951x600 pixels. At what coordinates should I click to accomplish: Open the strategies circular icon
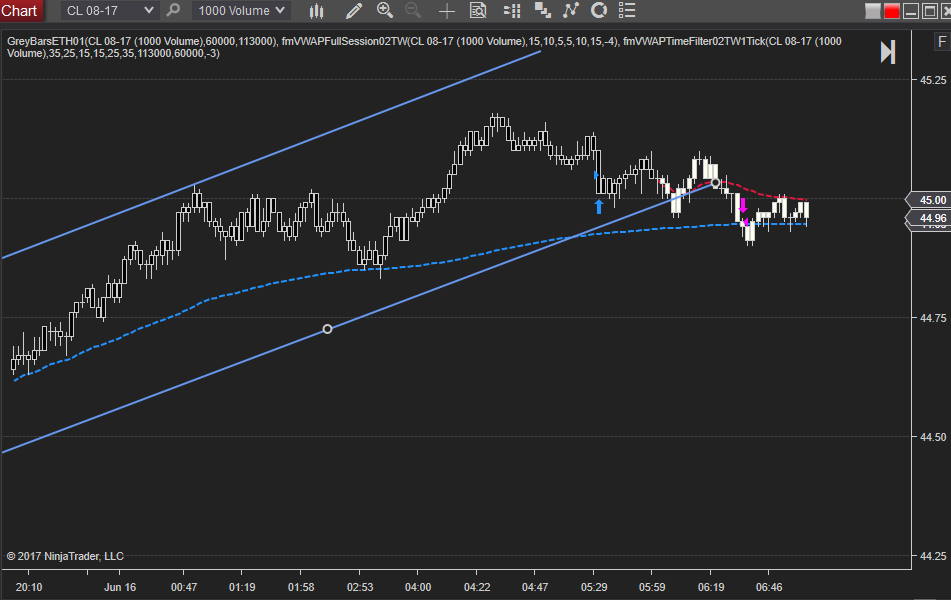coord(599,10)
